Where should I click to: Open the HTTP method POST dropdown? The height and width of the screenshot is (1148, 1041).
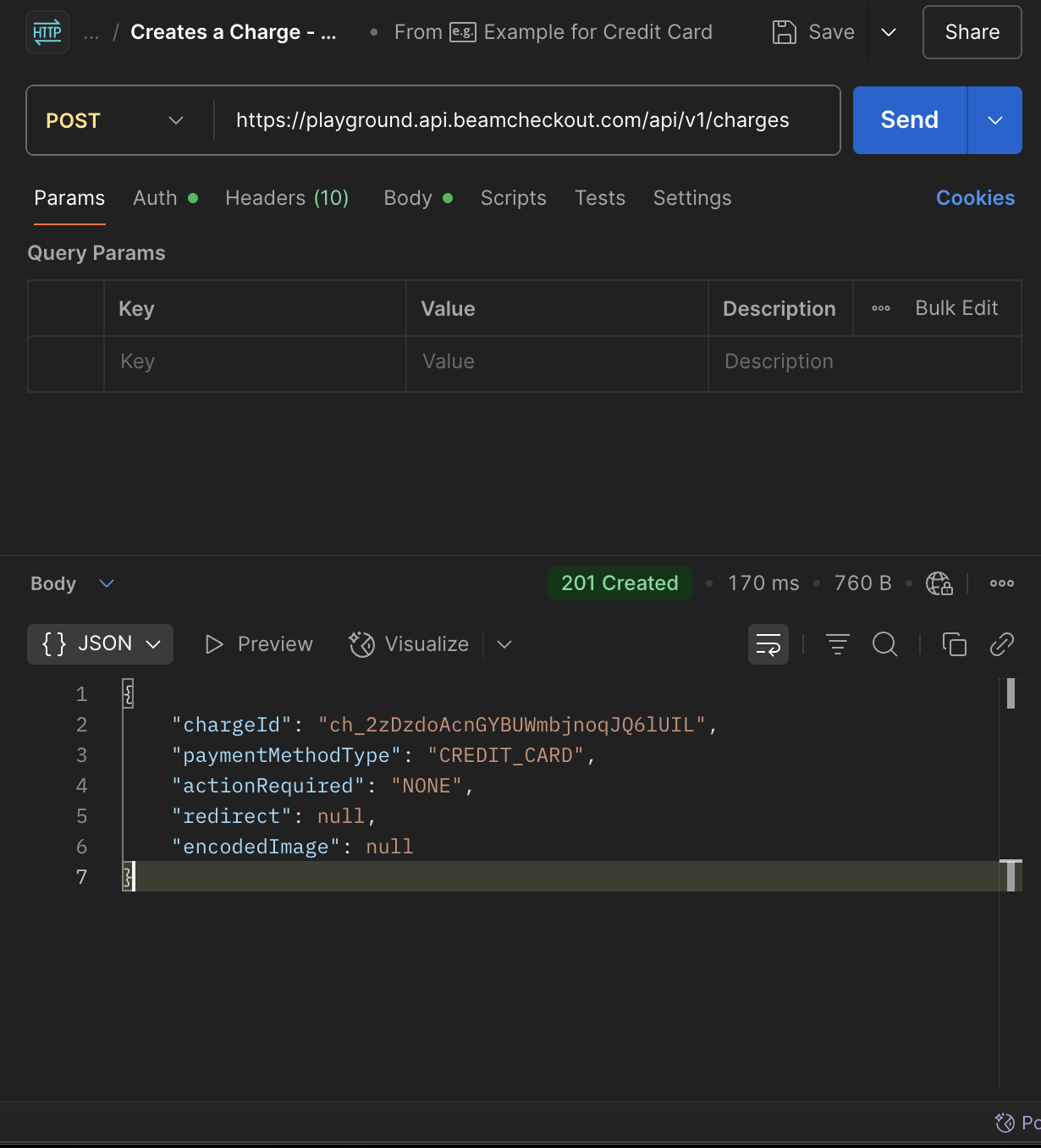click(x=115, y=120)
